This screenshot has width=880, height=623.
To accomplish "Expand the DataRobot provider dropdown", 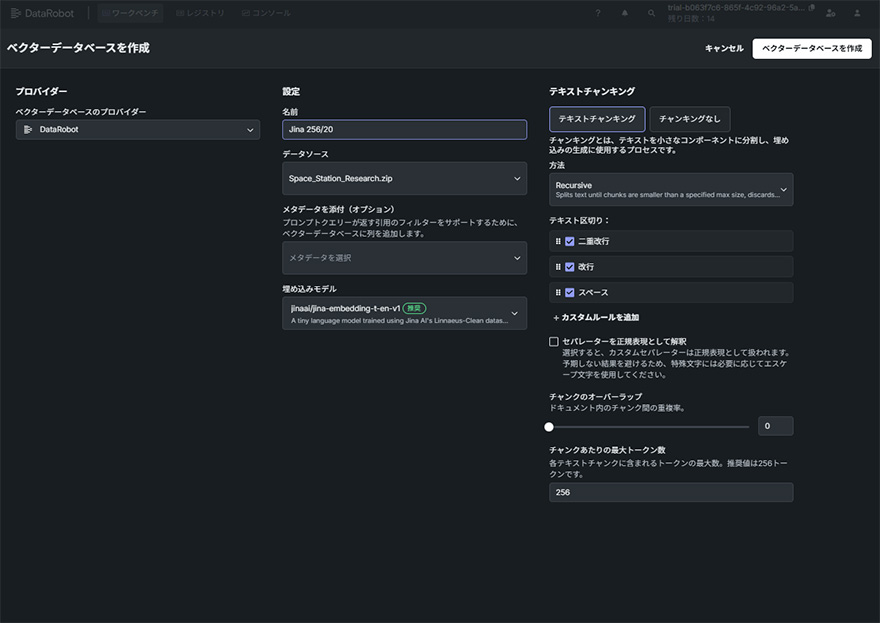I will click(137, 129).
